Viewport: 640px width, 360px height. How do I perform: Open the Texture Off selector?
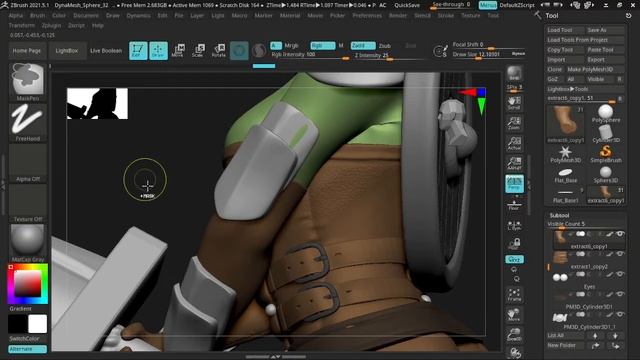pos(28,203)
